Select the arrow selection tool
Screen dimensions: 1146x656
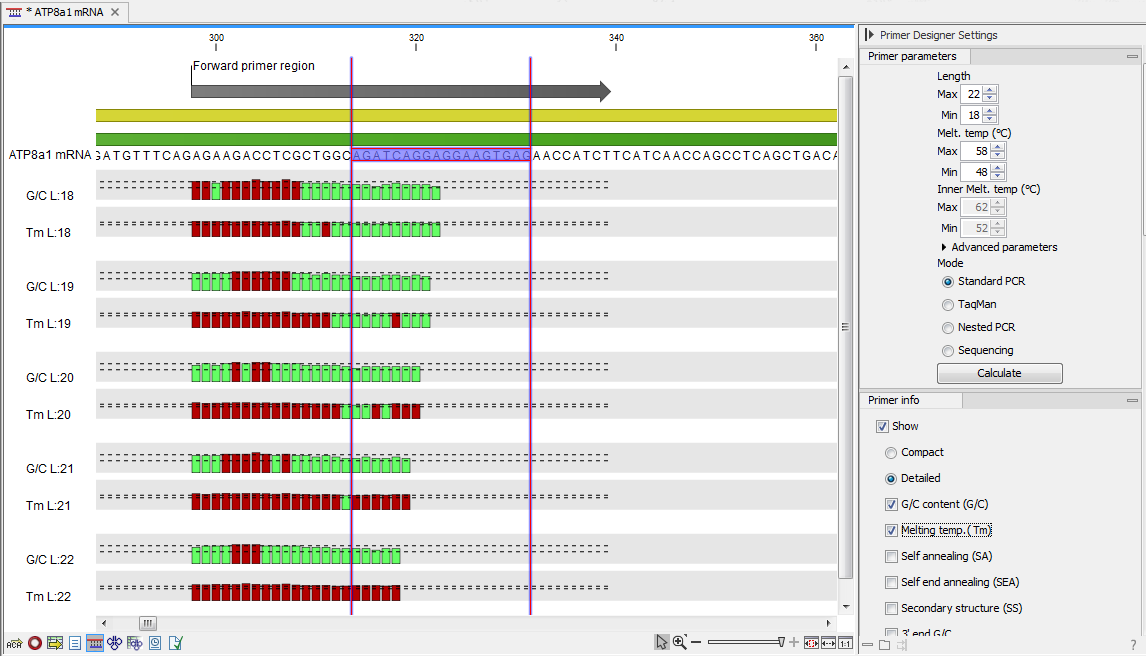point(661,642)
